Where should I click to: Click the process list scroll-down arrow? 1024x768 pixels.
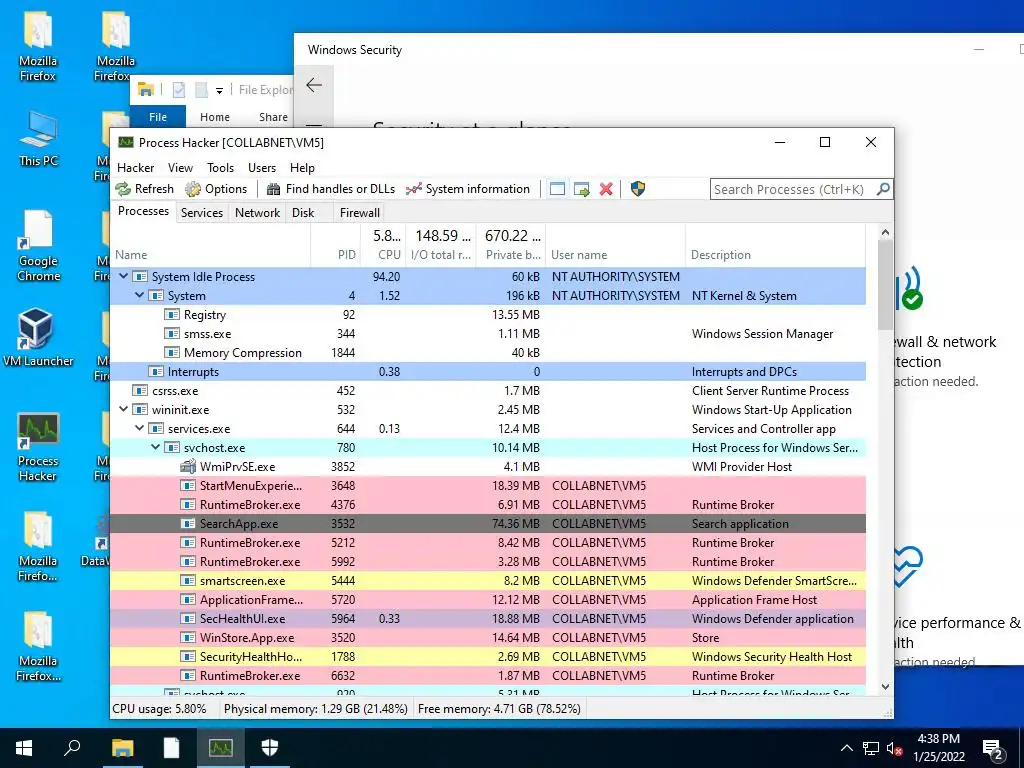coord(885,686)
